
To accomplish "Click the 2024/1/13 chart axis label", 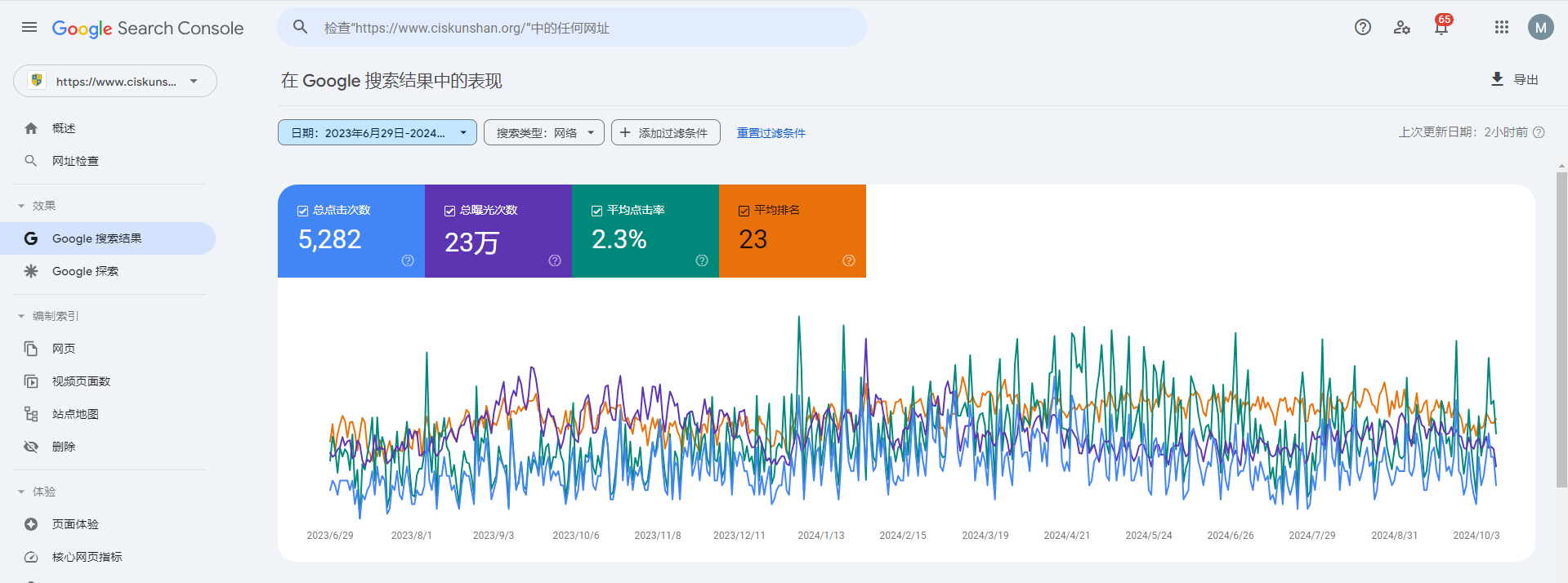I will click(x=821, y=536).
